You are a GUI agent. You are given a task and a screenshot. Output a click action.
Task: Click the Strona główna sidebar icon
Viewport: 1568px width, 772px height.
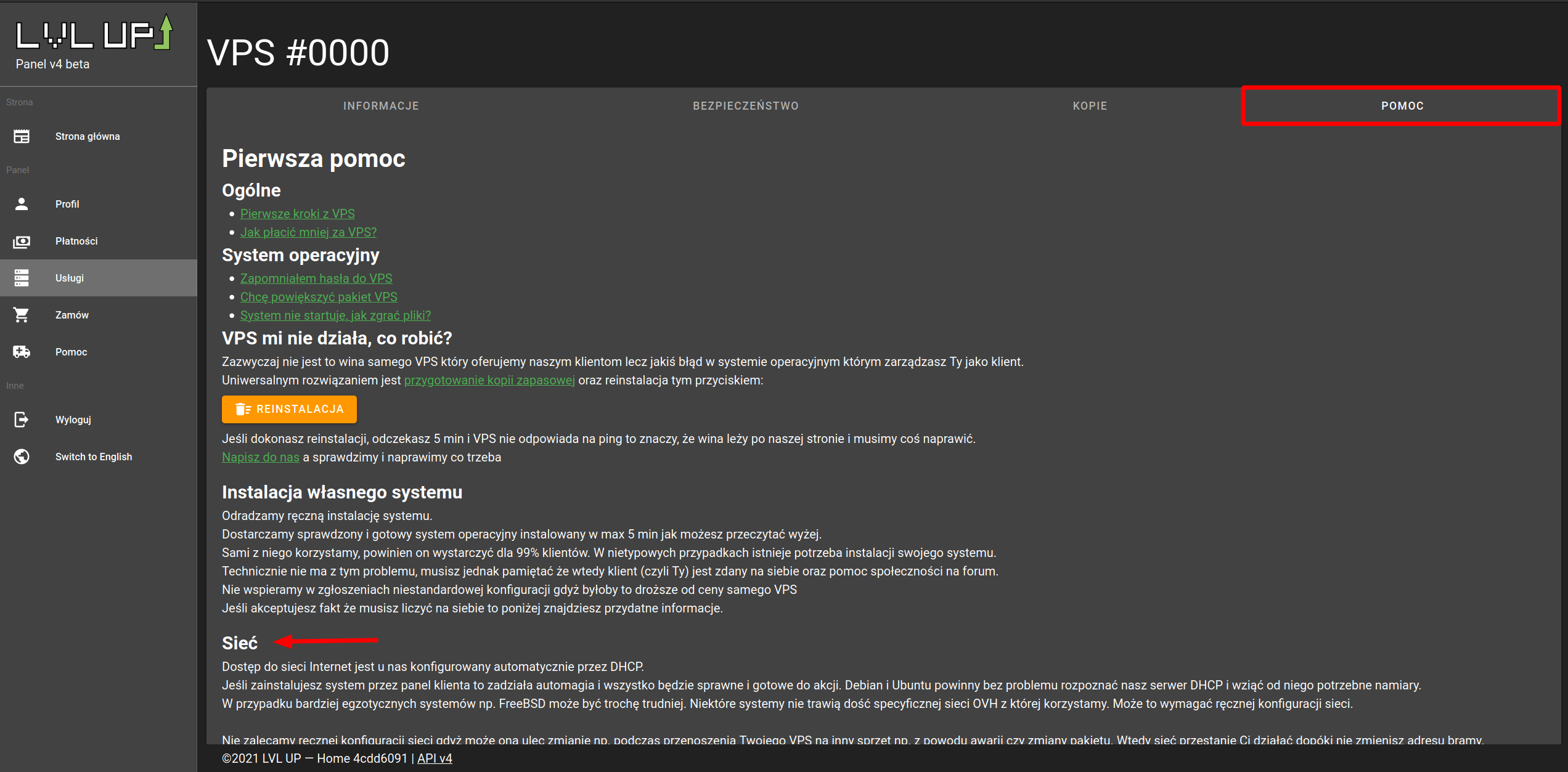(x=22, y=136)
